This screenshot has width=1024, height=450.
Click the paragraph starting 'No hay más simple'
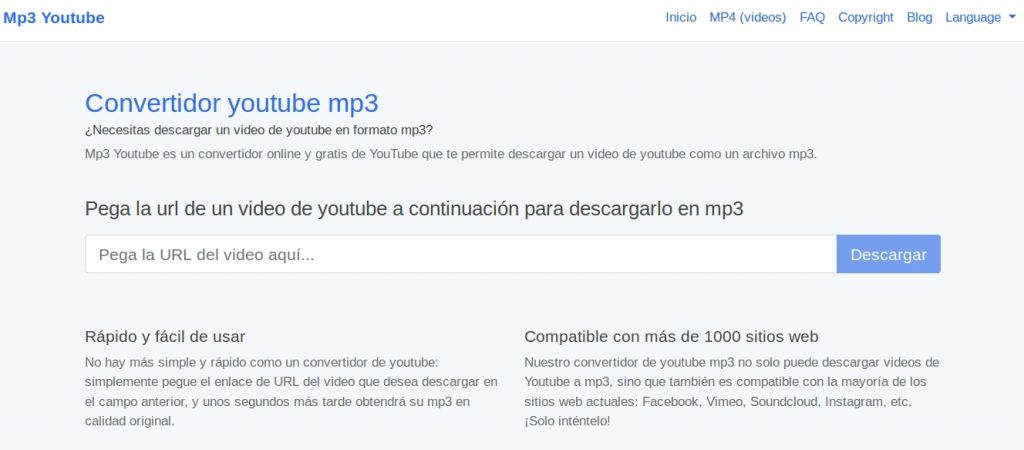tap(290, 381)
